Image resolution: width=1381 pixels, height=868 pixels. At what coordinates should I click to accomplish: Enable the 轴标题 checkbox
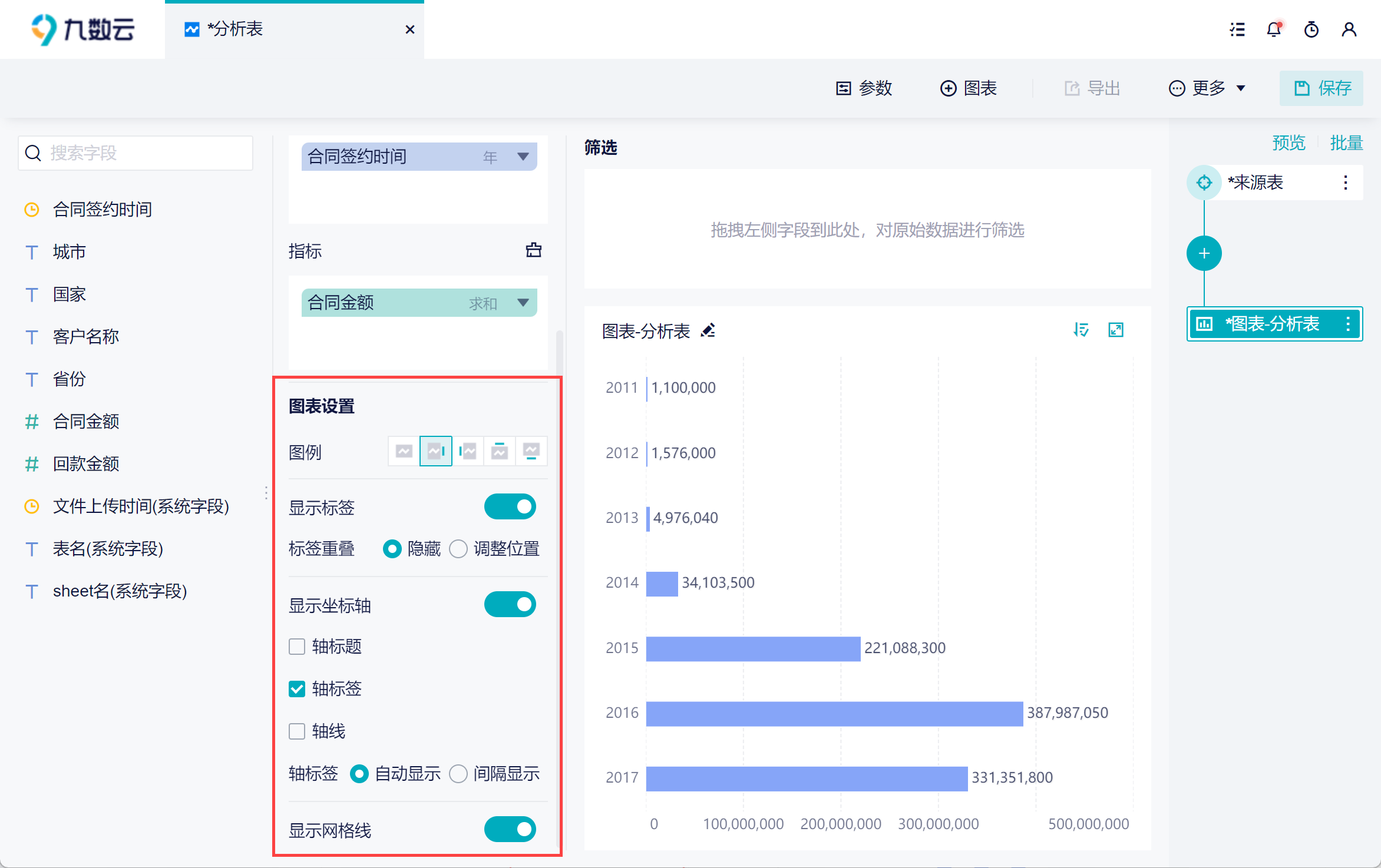pos(297,647)
